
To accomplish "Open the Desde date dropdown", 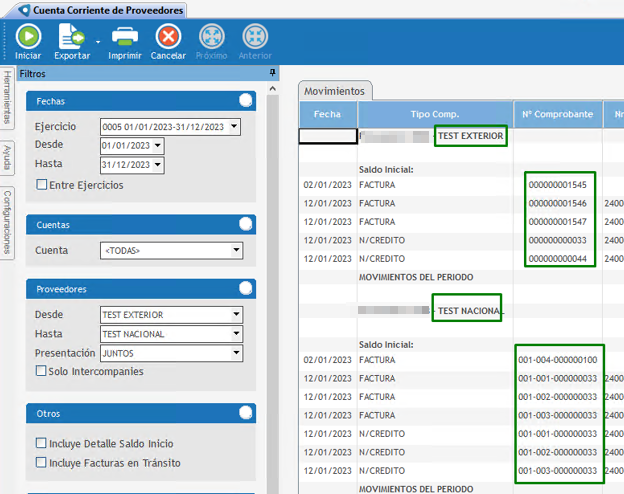I will (158, 145).
